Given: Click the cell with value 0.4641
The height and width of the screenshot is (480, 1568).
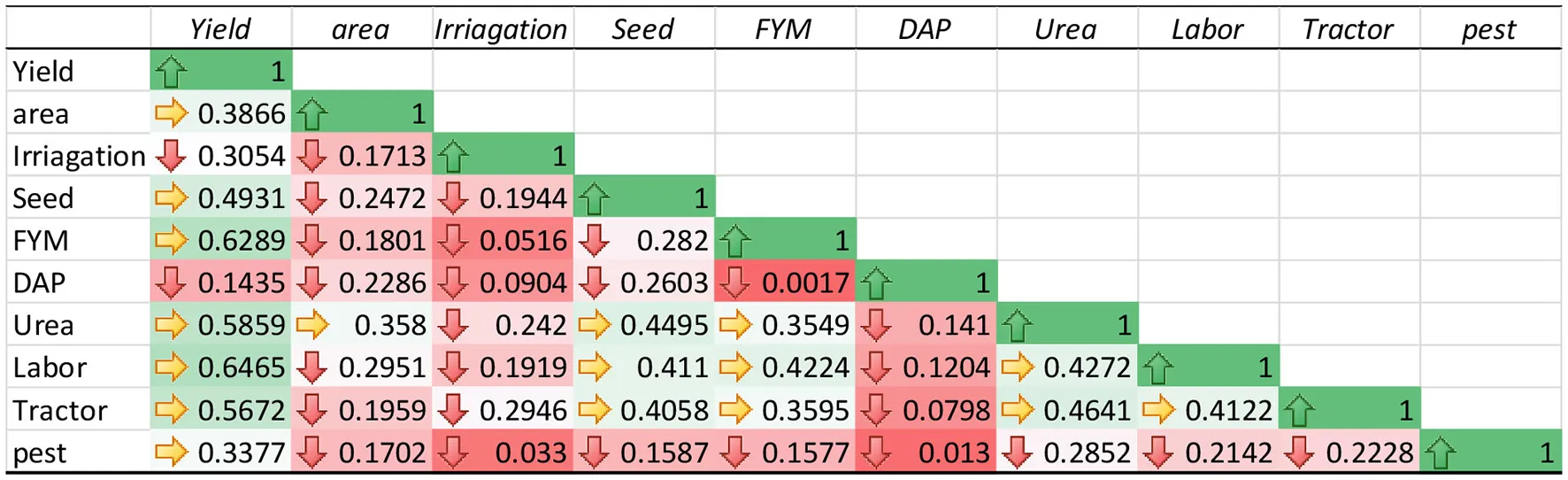Looking at the screenshot, I should pos(1068,410).
